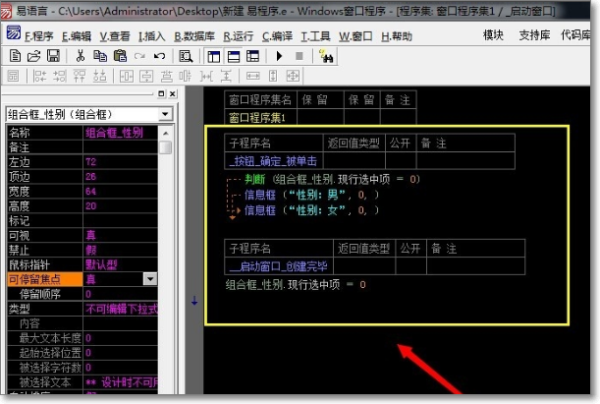The width and height of the screenshot is (600, 404).
Task: Open the W.窗口 menu
Action: point(355,36)
